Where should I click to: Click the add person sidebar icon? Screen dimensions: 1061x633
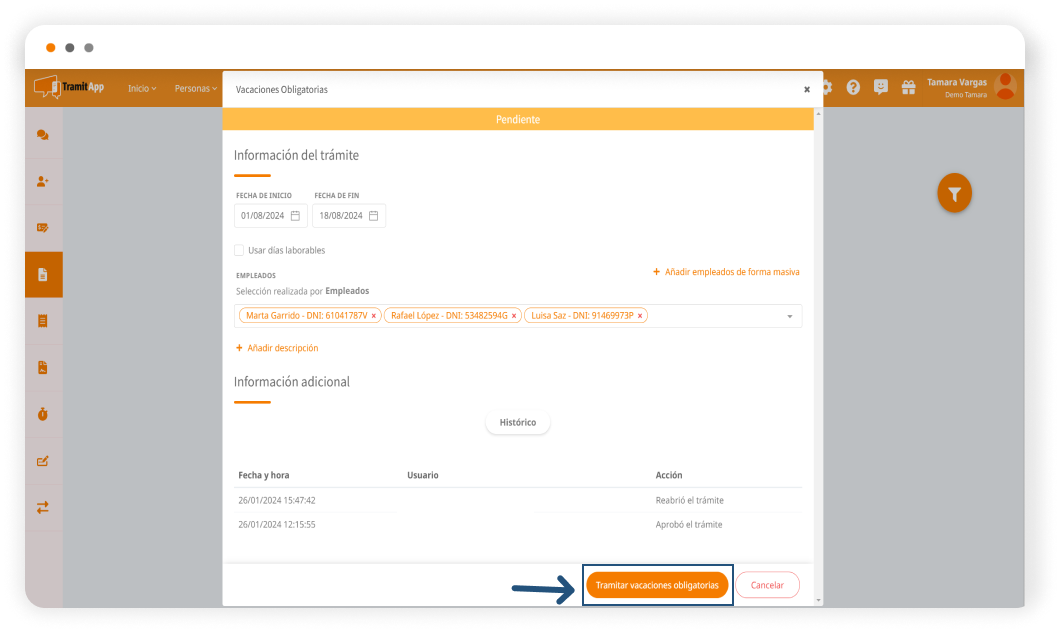pos(43,182)
